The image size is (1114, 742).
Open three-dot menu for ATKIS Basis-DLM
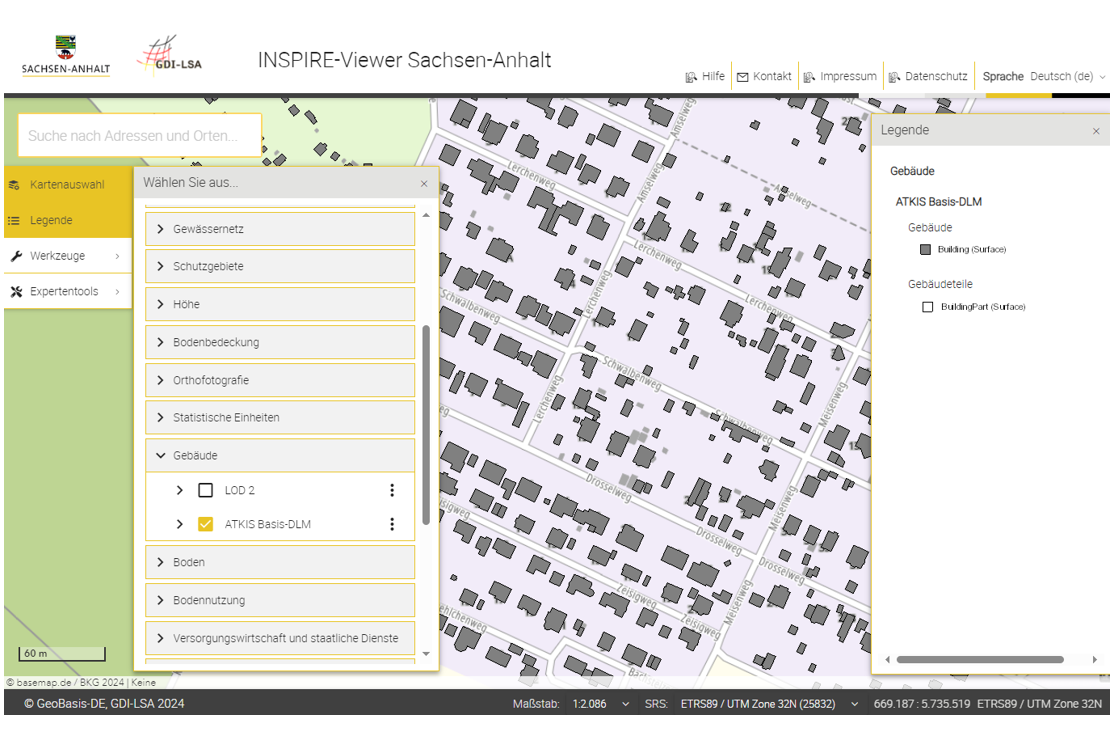392,524
